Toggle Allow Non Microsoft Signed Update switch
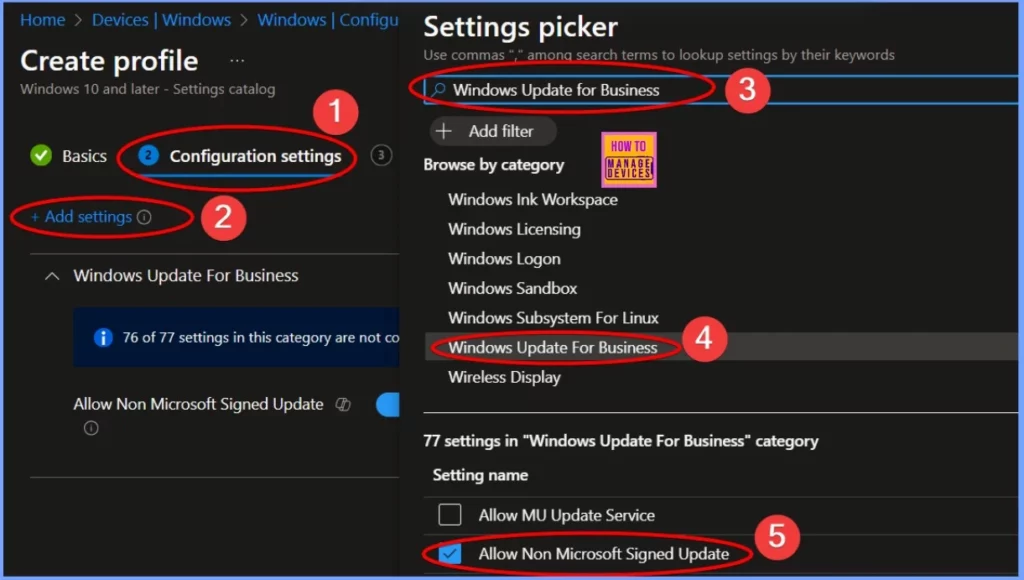 pyautogui.click(x=388, y=404)
